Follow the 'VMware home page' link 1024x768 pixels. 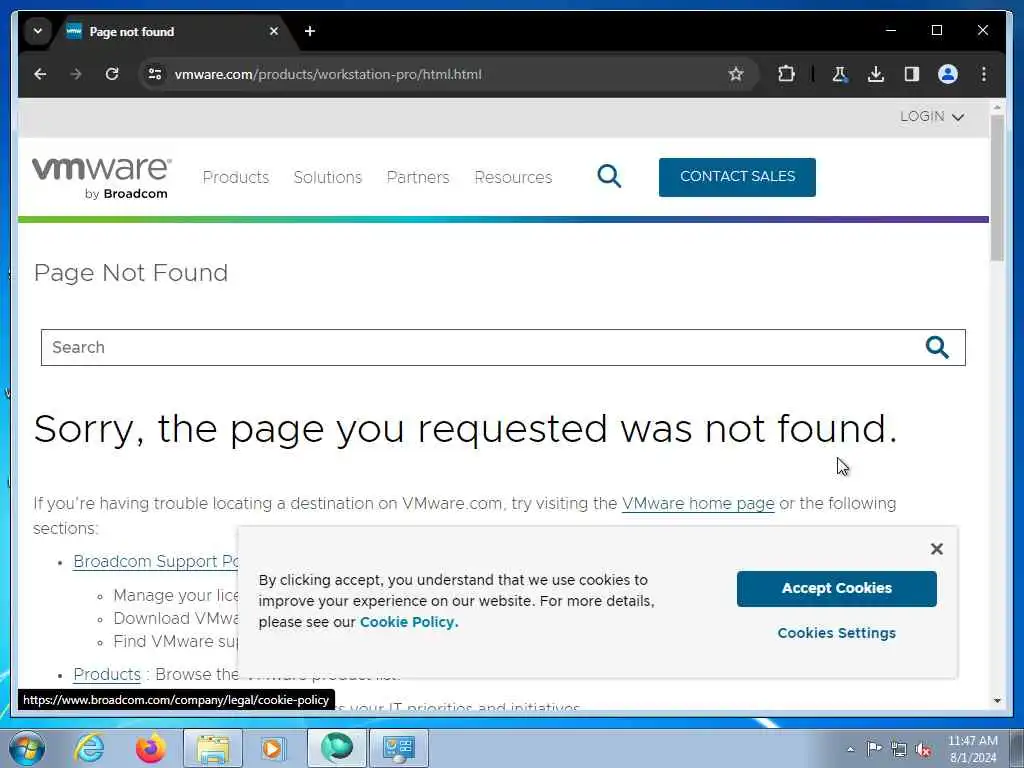click(697, 504)
